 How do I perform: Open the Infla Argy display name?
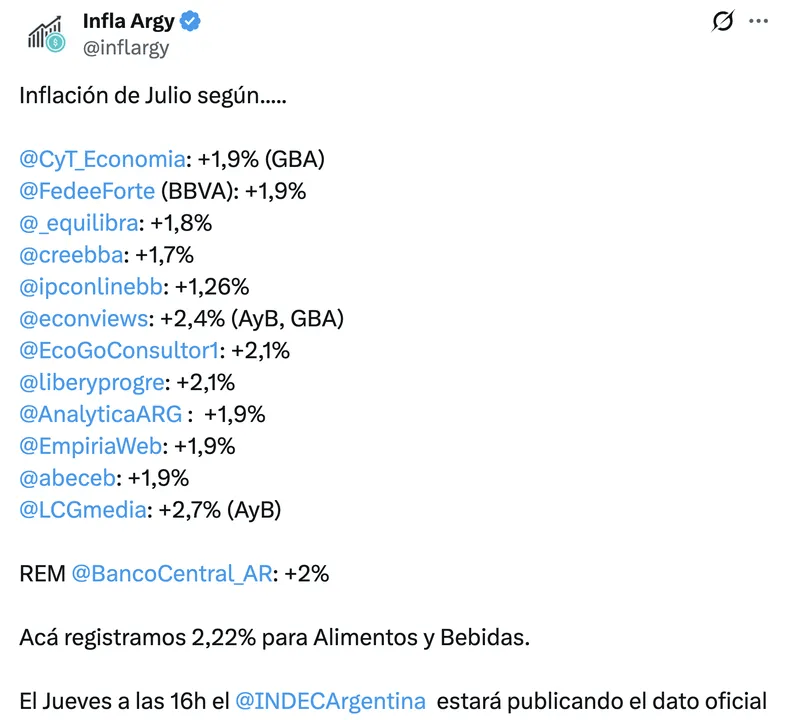[x=128, y=22]
